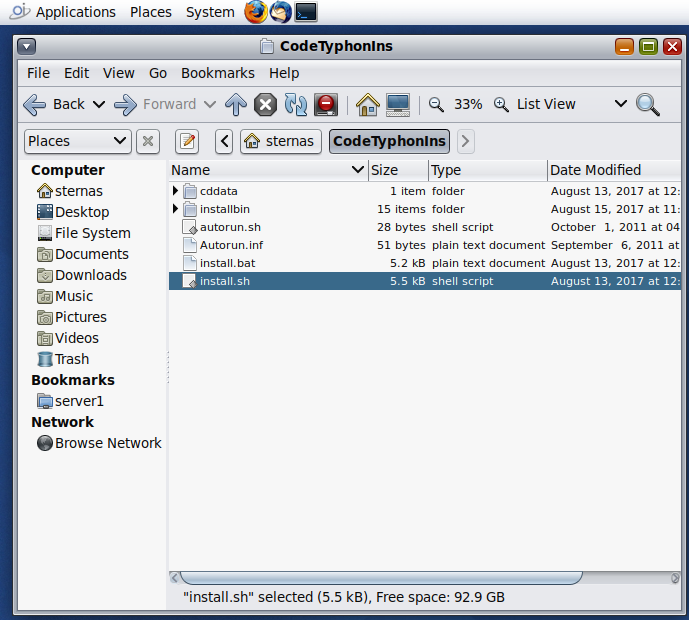Launch the terminal from the top panel
689x620 pixels.
(306, 12)
